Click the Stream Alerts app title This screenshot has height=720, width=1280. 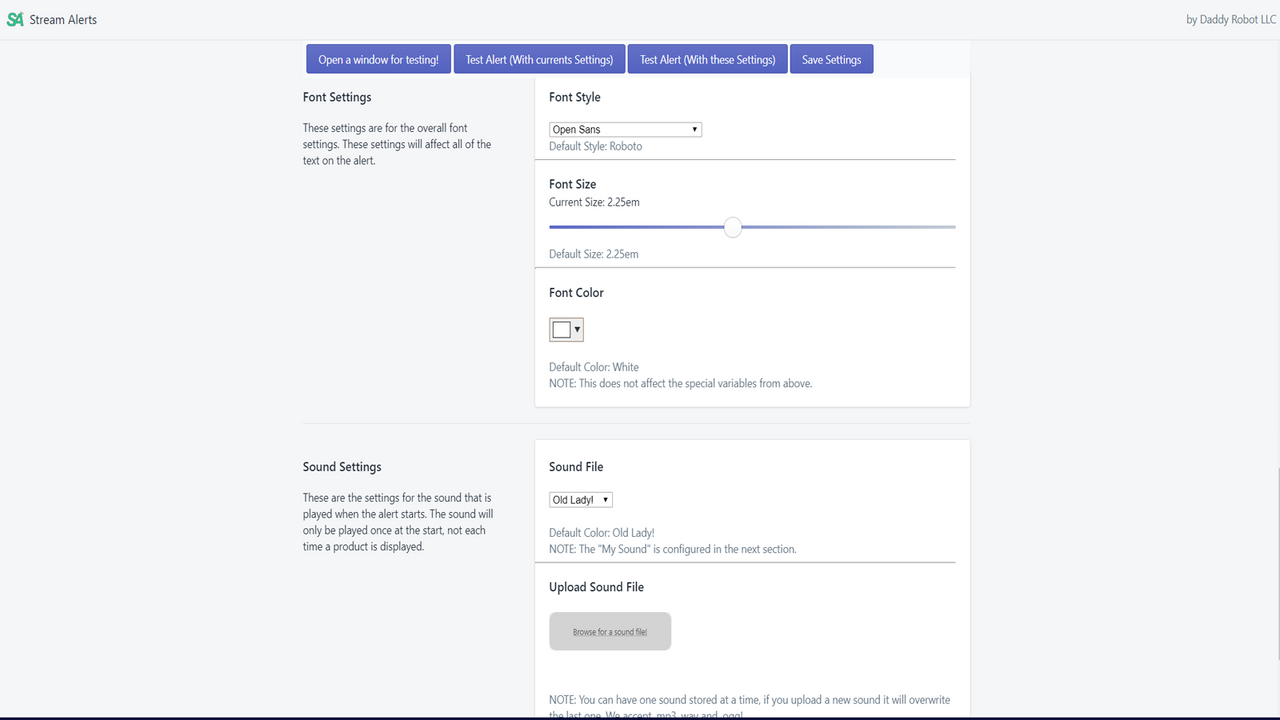pos(63,19)
